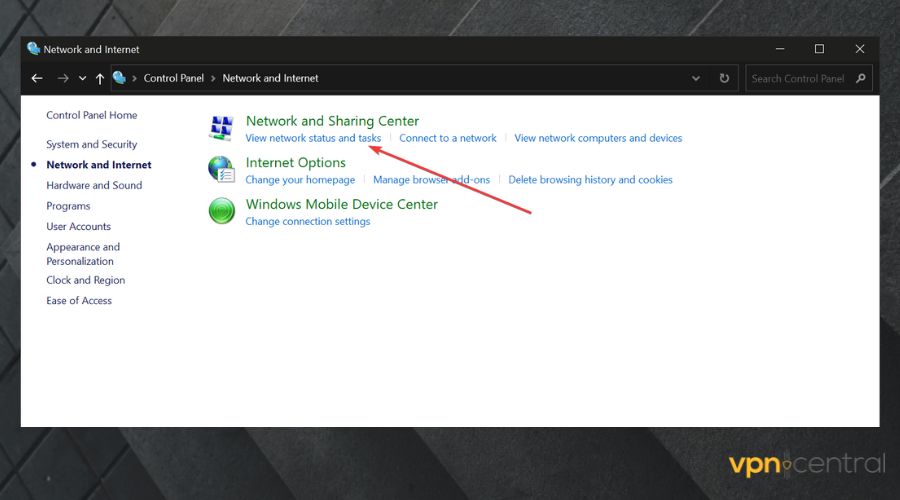Expand the address bar history dropdown
The width and height of the screenshot is (900, 500).
point(696,78)
